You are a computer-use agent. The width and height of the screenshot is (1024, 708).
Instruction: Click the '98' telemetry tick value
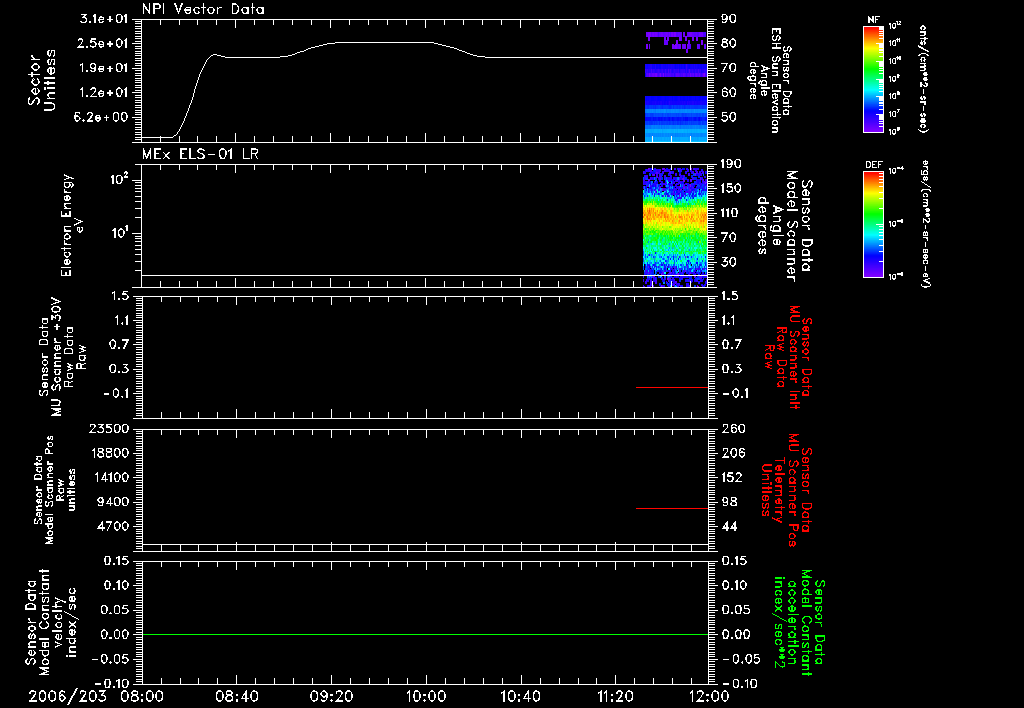coord(729,502)
